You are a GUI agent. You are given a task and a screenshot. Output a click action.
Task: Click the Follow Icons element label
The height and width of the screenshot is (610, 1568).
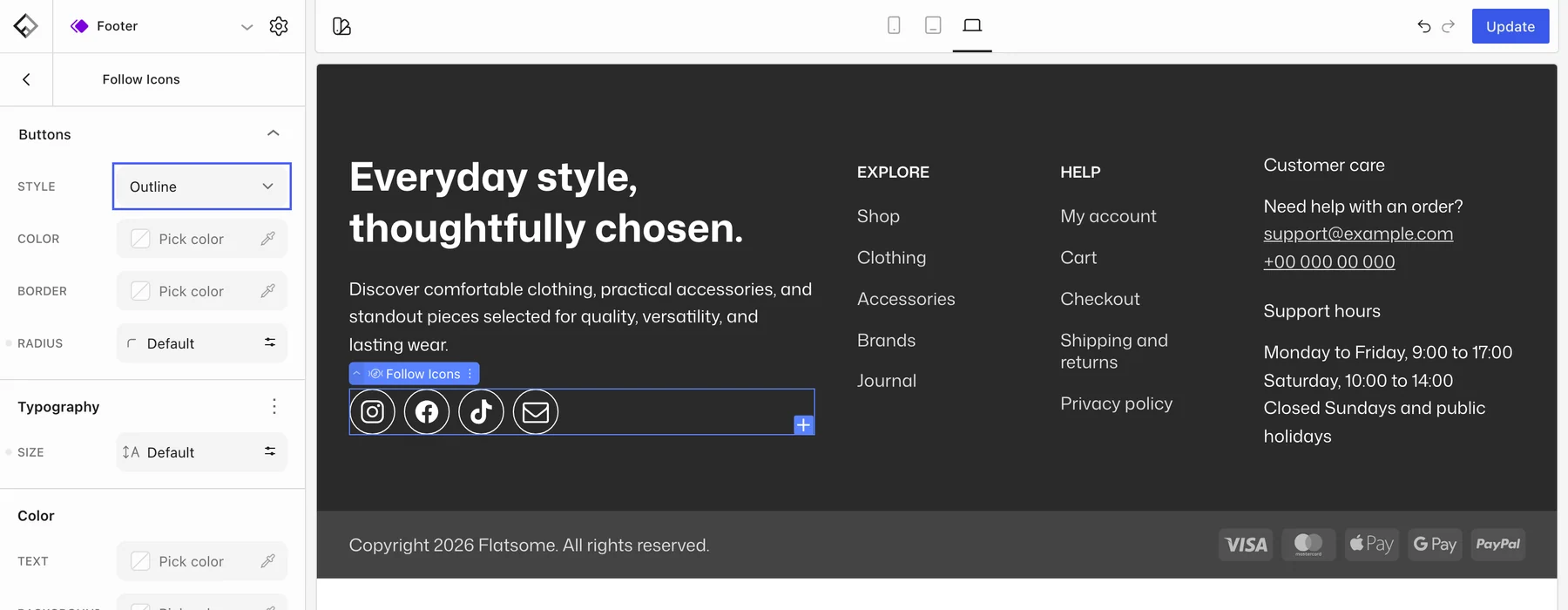422,374
